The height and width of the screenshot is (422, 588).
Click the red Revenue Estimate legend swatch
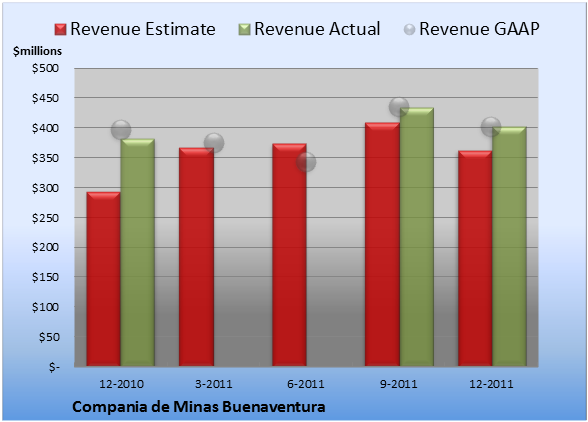tap(60, 30)
